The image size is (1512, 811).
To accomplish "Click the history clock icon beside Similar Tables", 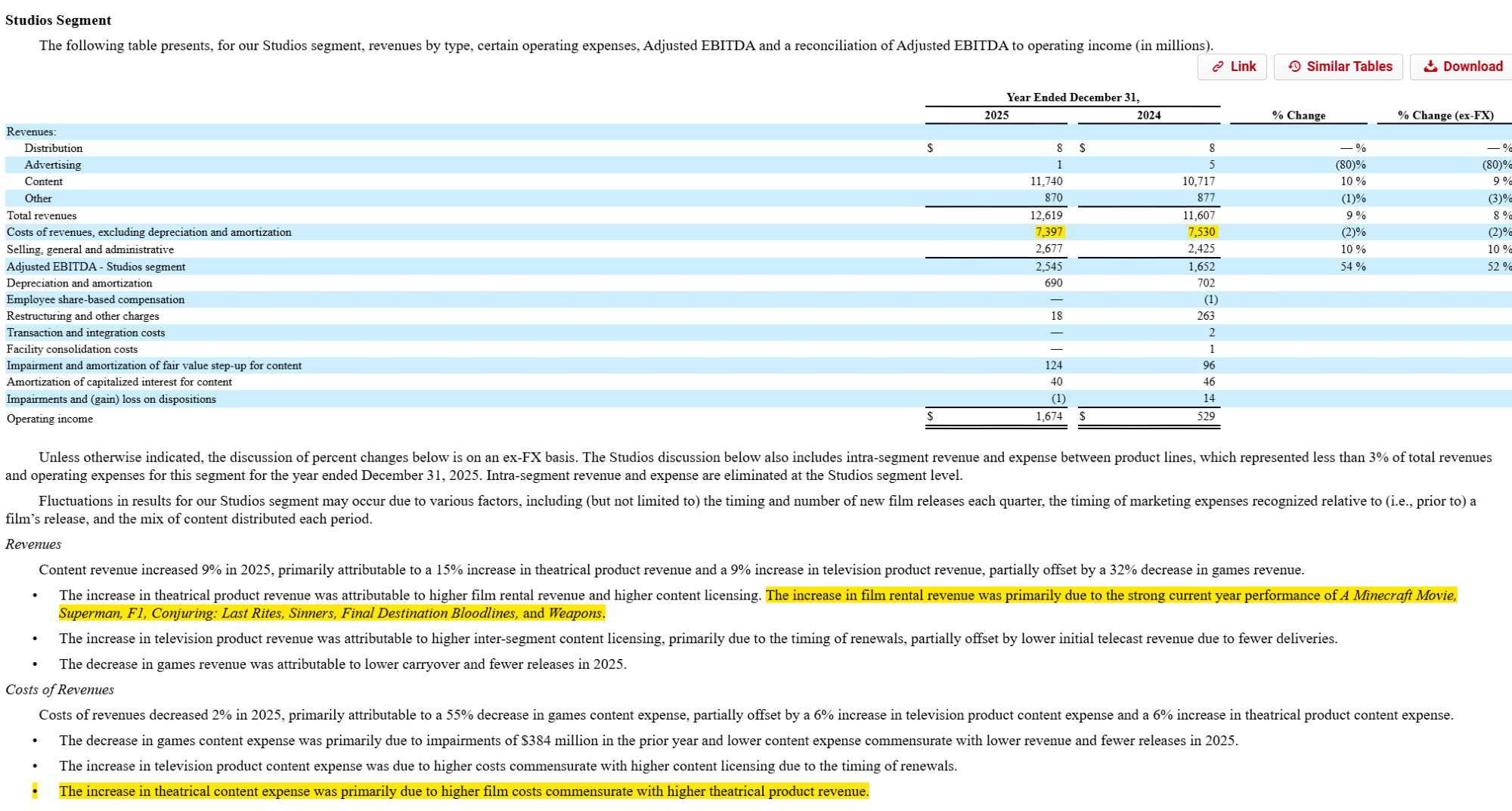I will (1294, 67).
